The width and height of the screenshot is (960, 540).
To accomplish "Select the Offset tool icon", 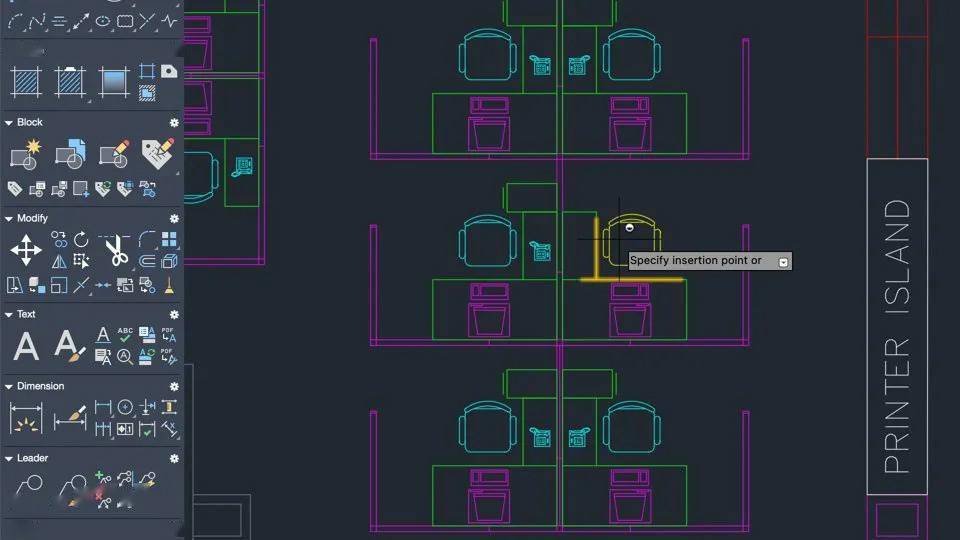I will point(147,261).
